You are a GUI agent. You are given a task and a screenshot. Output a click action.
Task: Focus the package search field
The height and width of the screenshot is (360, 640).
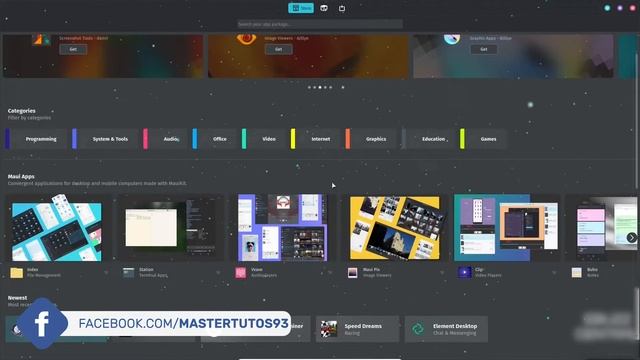click(320, 24)
